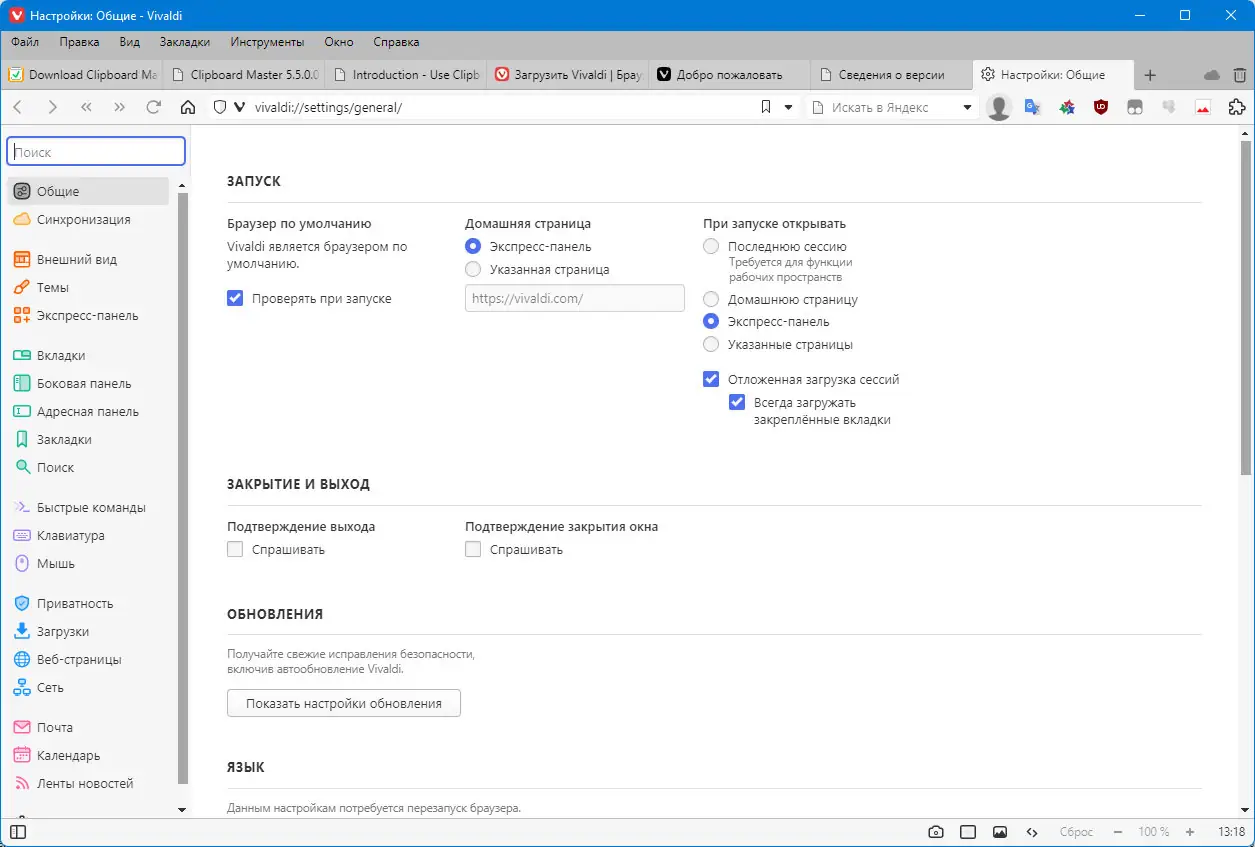Open the user profile avatar
Viewport: 1255px width, 847px height.
999,107
